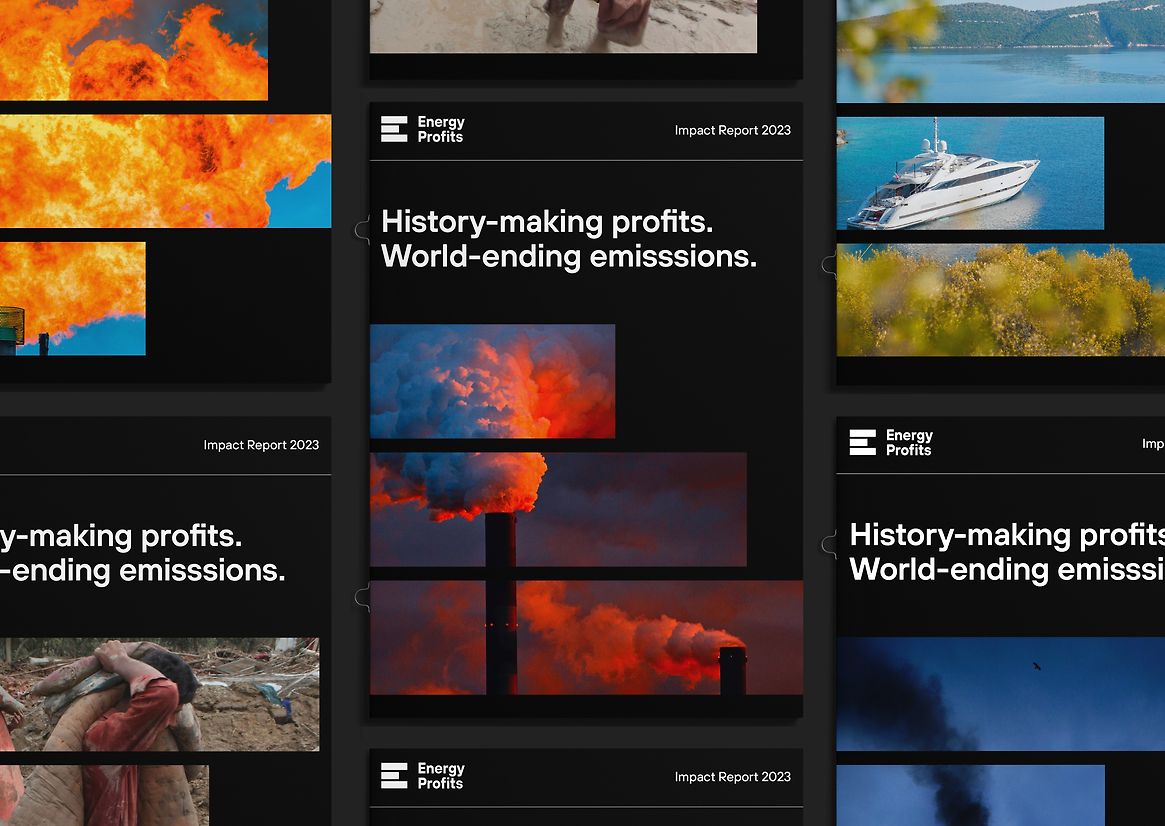The width and height of the screenshot is (1165, 826).
Task: Open the coastal hills and water photo
Action: point(1000,50)
